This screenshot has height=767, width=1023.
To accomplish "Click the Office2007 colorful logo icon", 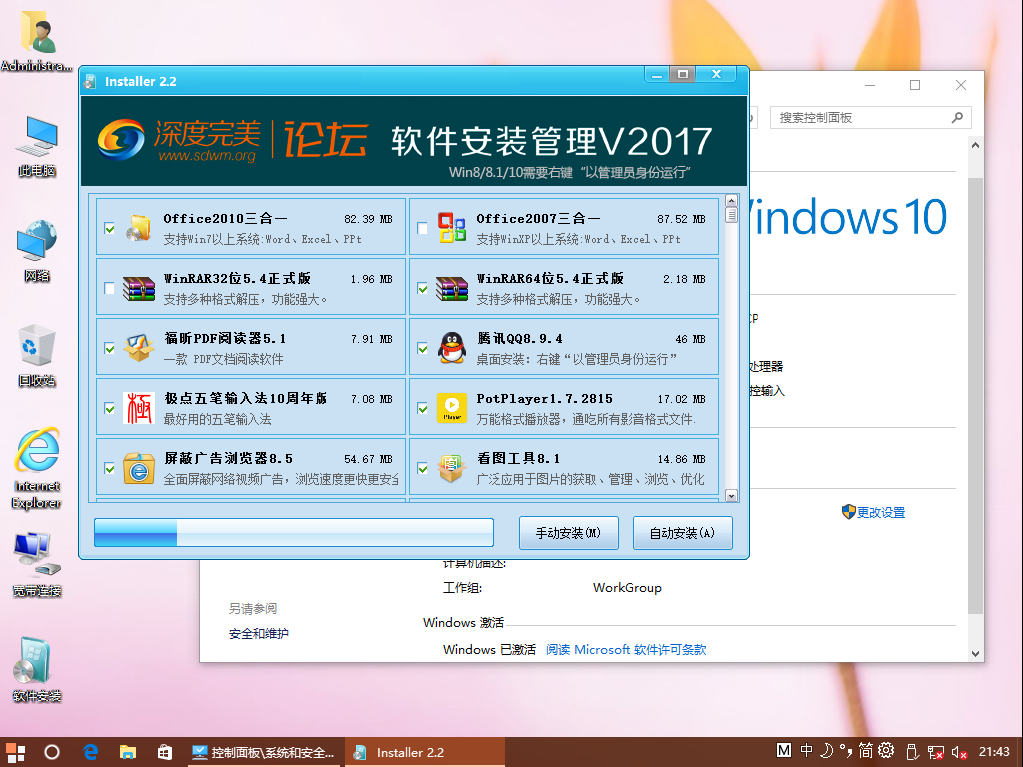I will (451, 228).
